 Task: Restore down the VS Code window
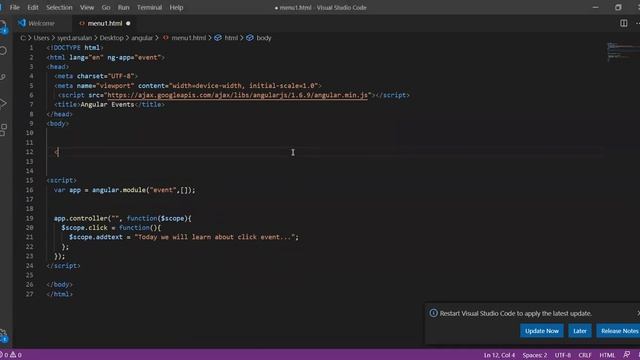click(x=618, y=7)
